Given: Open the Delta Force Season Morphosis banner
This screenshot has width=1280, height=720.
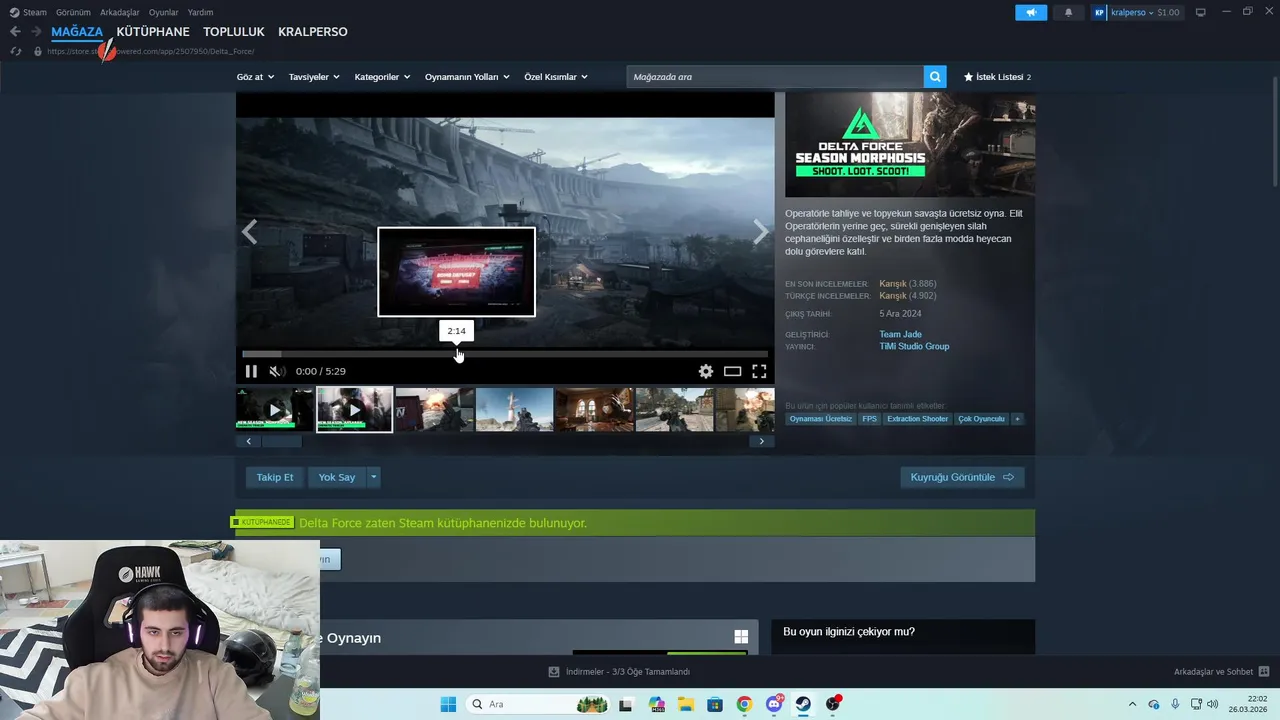Looking at the screenshot, I should click(910, 145).
